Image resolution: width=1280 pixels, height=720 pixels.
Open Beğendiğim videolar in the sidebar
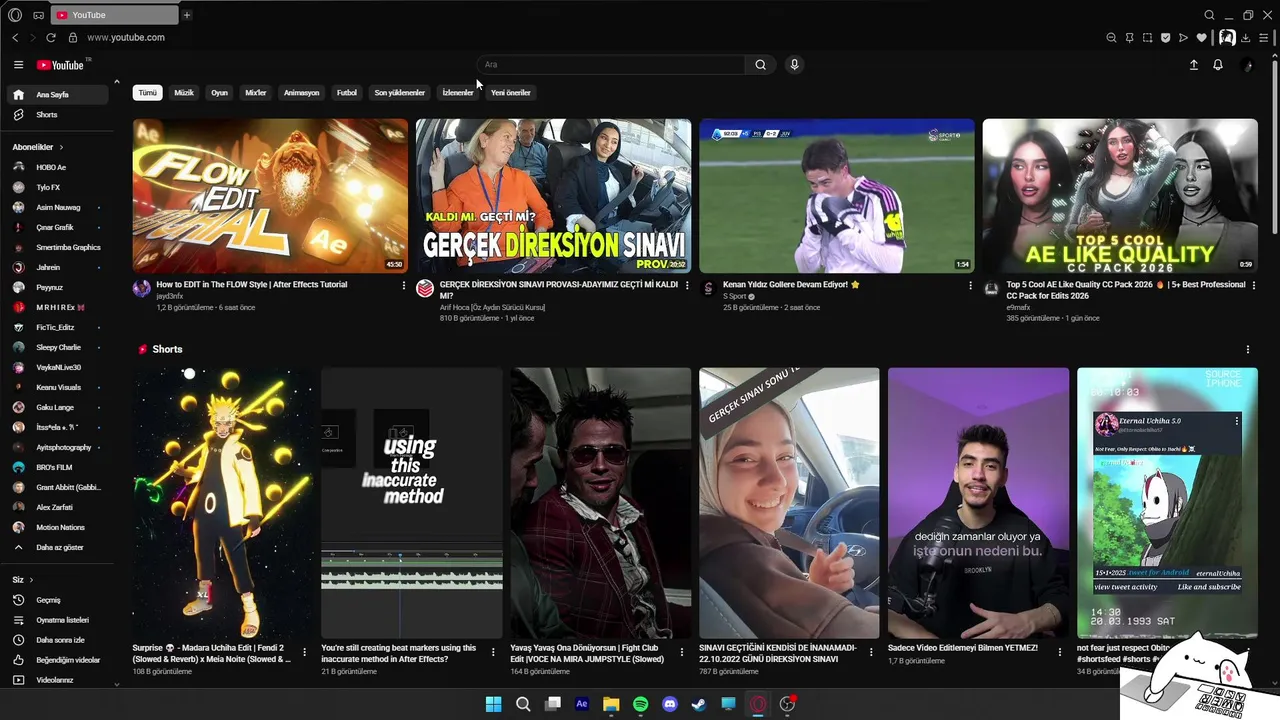(59, 660)
